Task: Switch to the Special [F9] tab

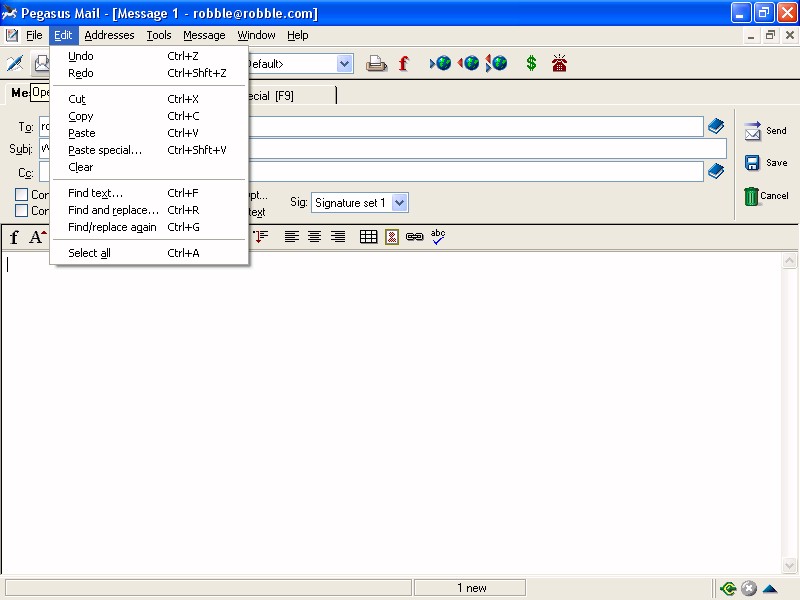Action: click(292, 95)
